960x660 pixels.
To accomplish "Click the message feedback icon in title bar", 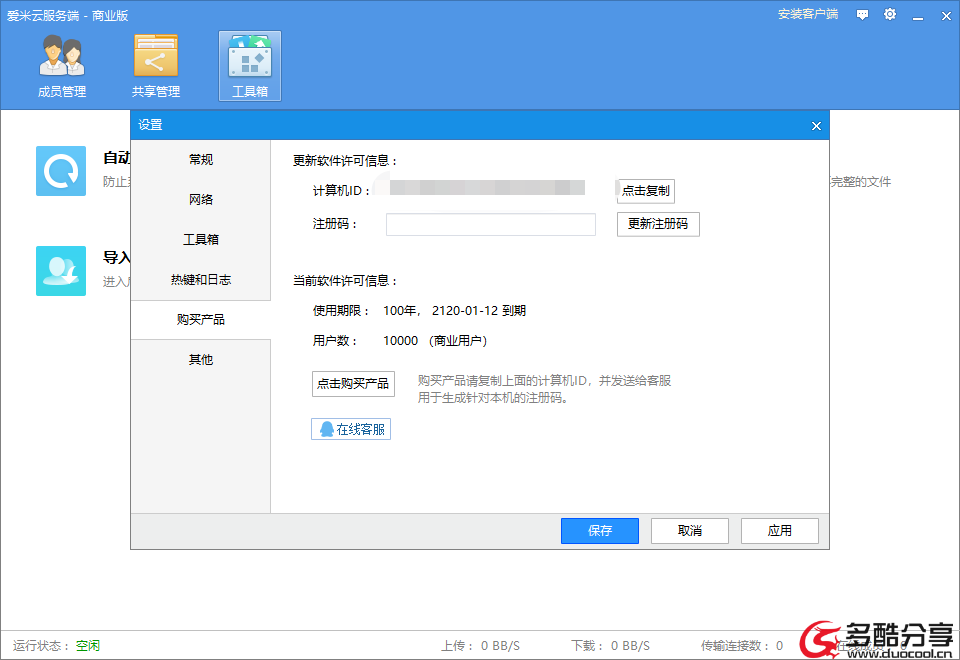I will coord(862,15).
